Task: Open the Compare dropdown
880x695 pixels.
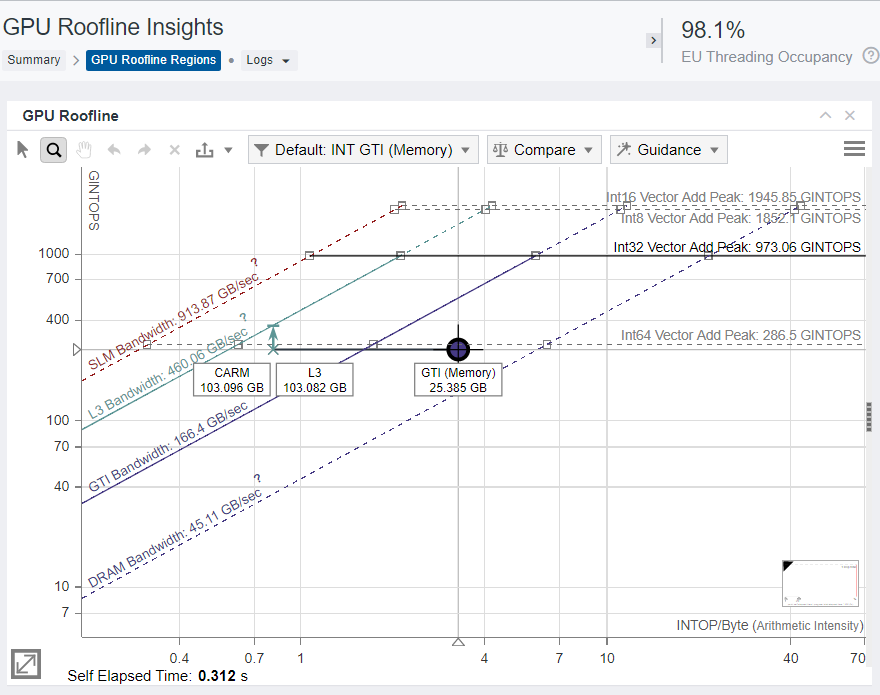Action: [544, 150]
